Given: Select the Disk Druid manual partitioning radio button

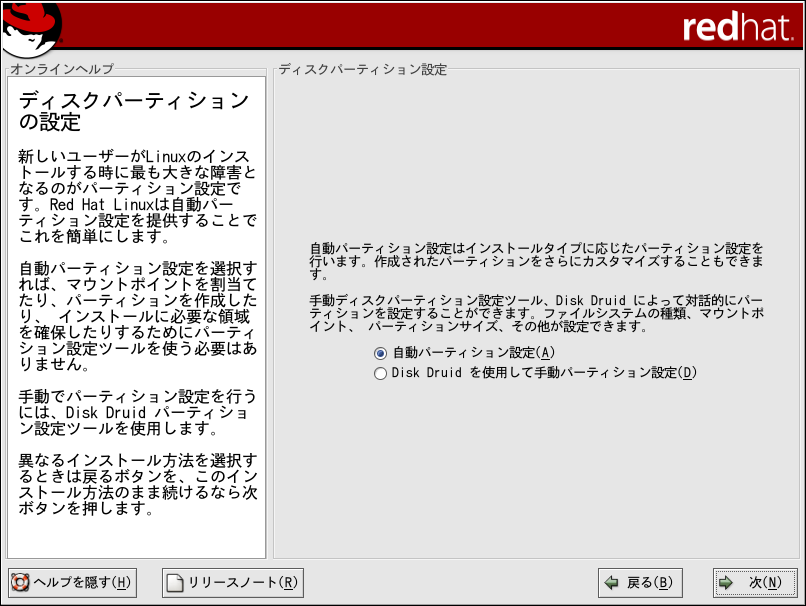Looking at the screenshot, I should tap(380, 374).
